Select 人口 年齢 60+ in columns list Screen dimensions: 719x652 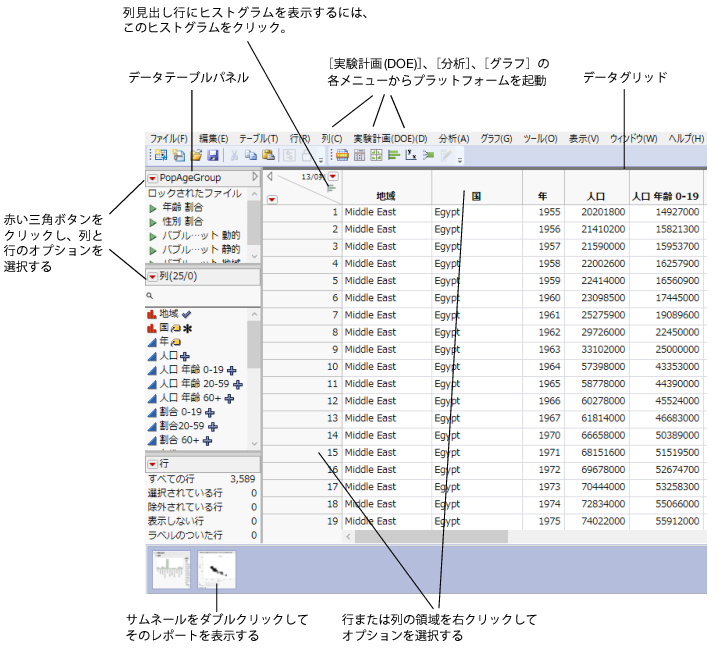[x=190, y=398]
